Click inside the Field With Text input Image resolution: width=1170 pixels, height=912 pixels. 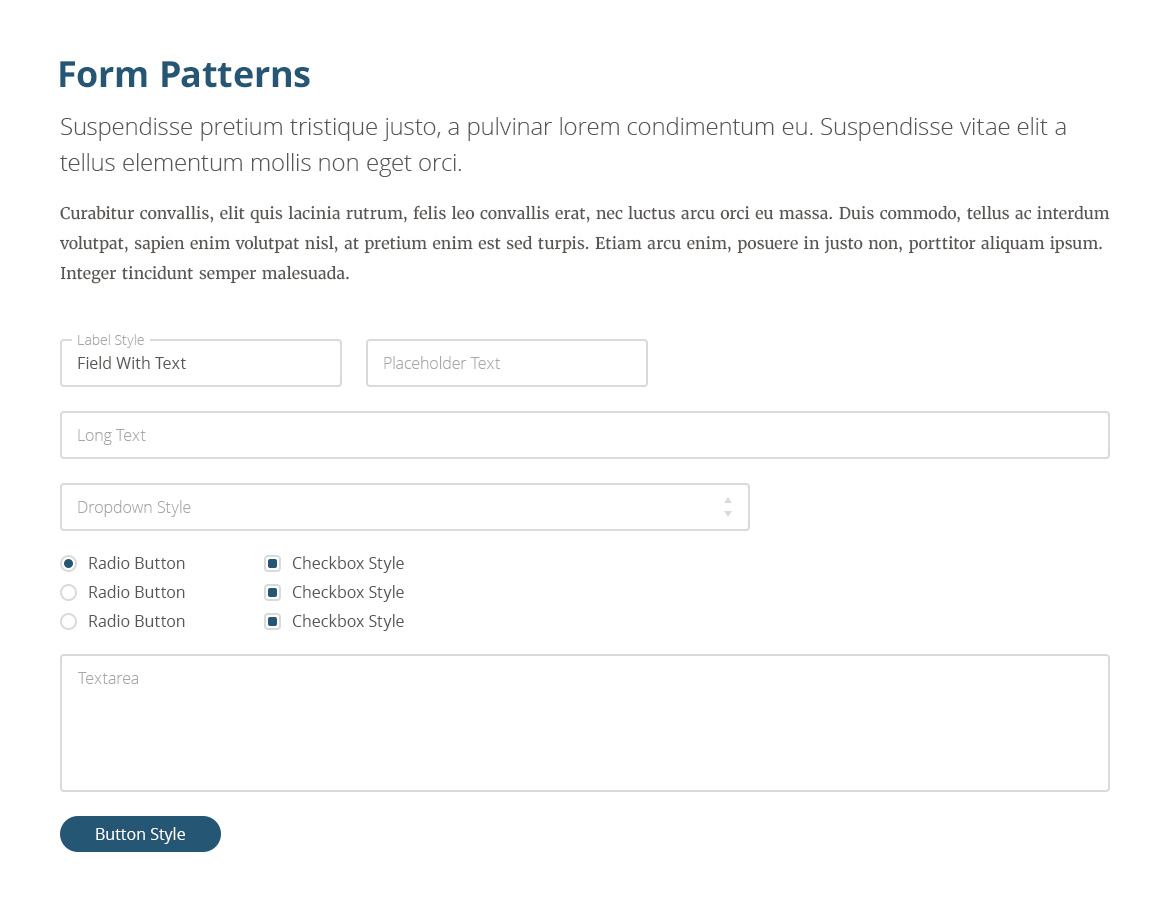coord(200,363)
